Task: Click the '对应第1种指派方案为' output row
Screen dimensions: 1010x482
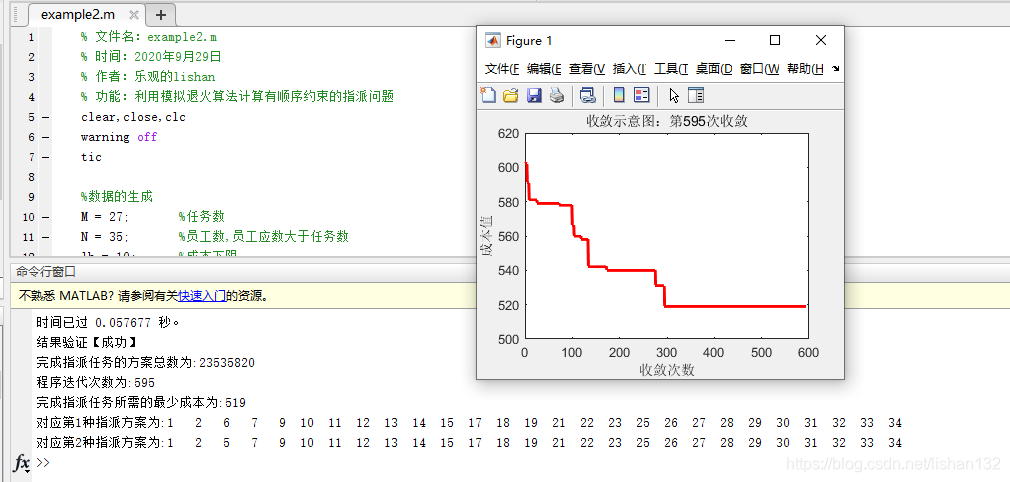Action: [469, 423]
